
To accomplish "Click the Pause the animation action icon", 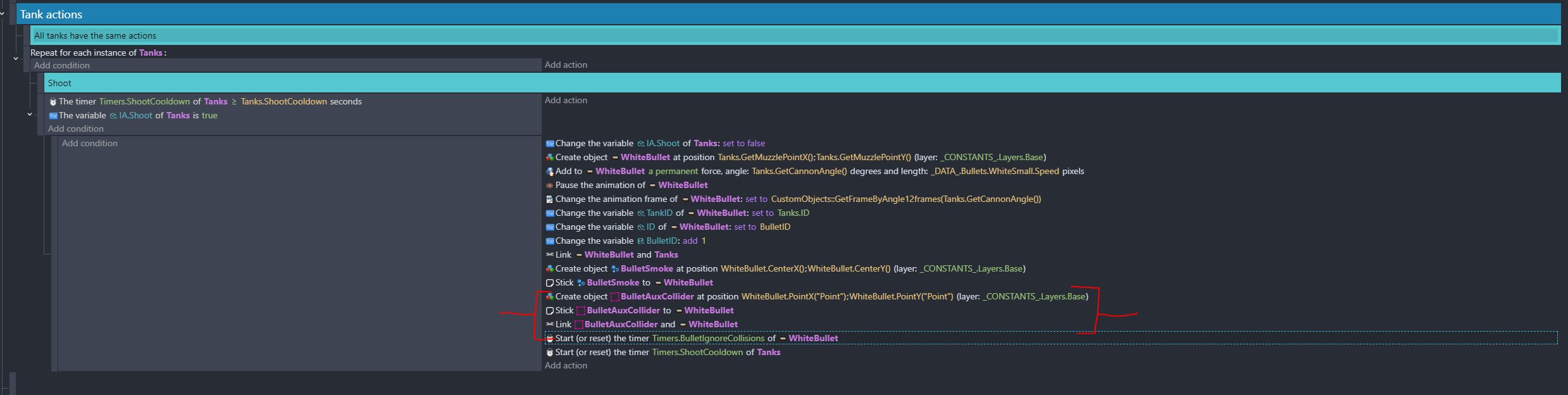I will click(550, 185).
